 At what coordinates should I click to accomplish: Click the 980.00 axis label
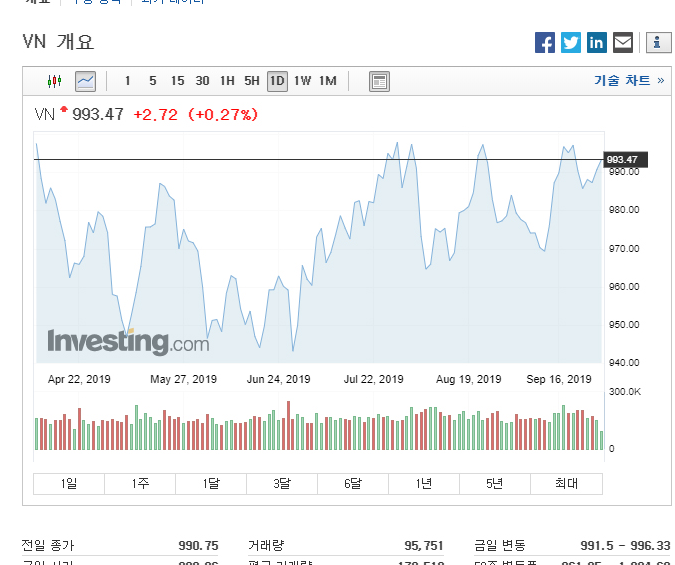click(x=624, y=210)
